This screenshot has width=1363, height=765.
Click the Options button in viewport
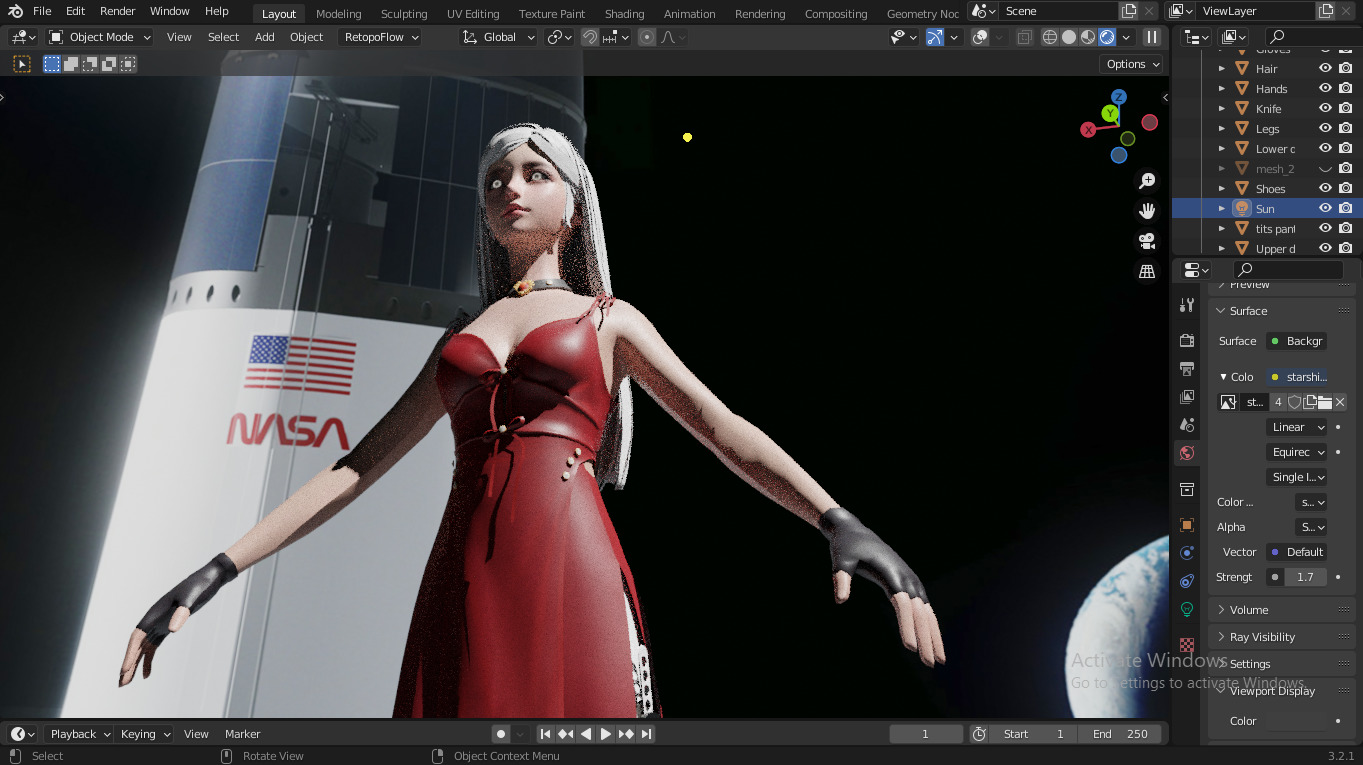(x=1132, y=64)
